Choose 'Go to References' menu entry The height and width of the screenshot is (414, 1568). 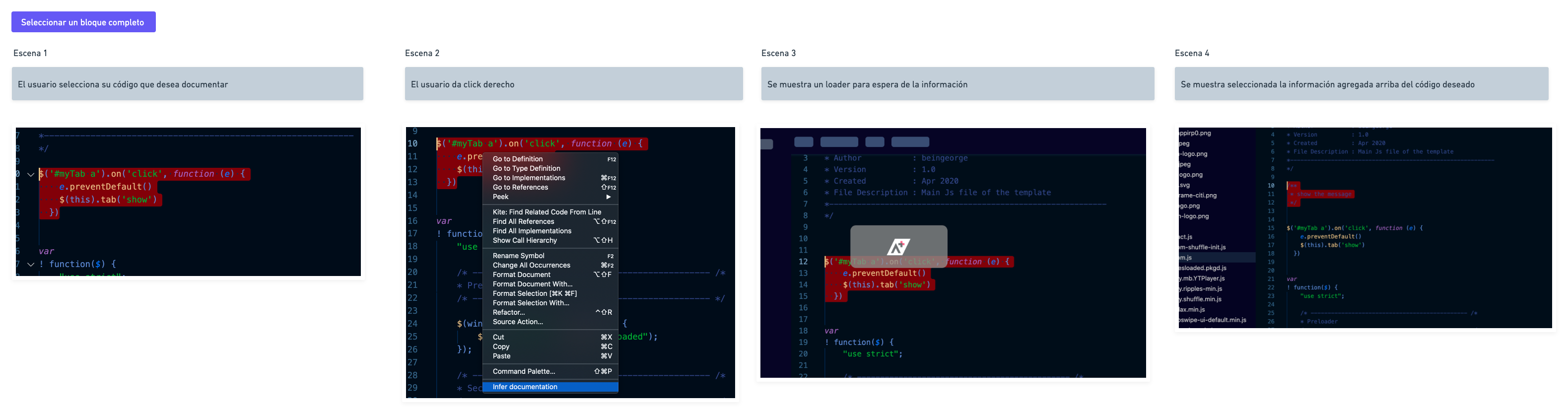550,188
